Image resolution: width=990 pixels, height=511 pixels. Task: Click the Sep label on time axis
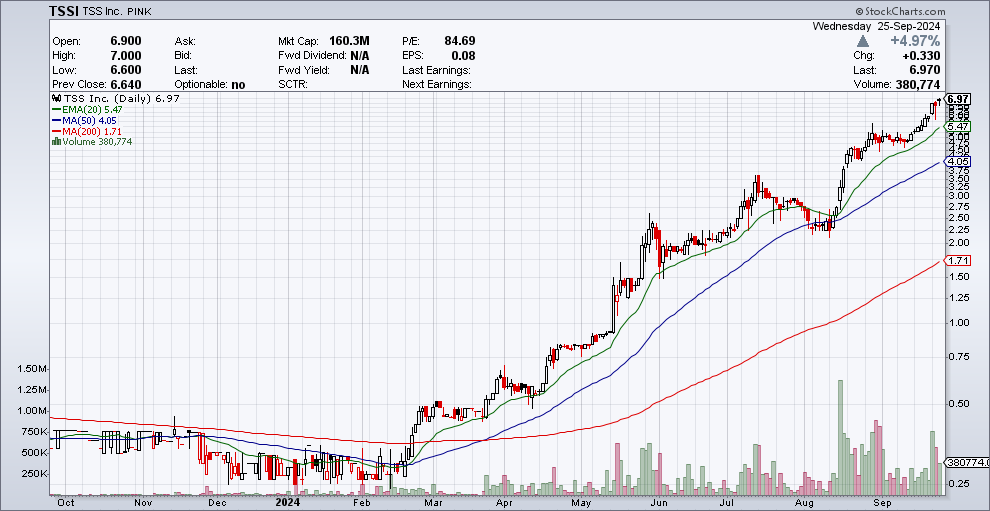[881, 503]
